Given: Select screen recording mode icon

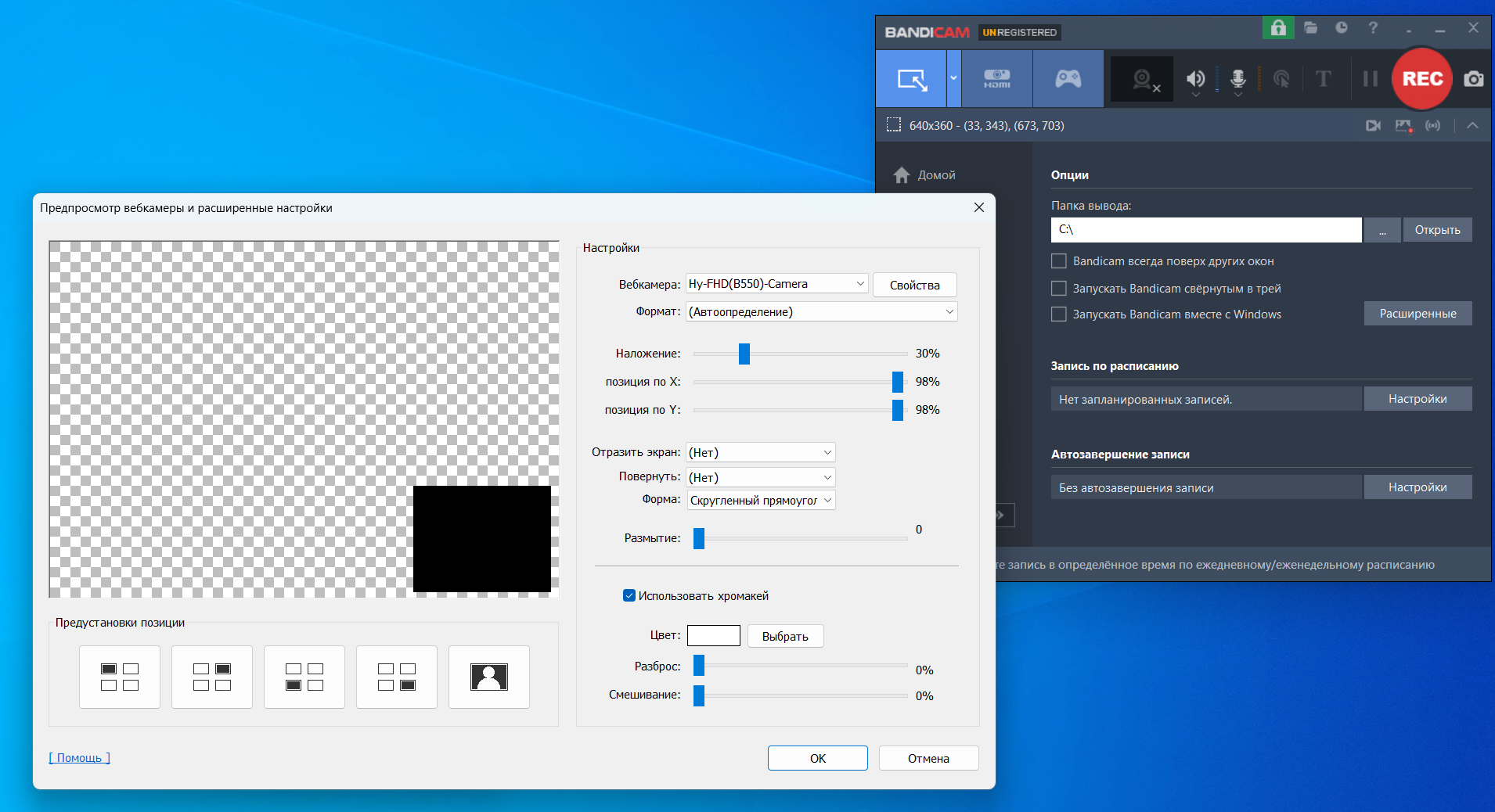Looking at the screenshot, I should point(912,79).
